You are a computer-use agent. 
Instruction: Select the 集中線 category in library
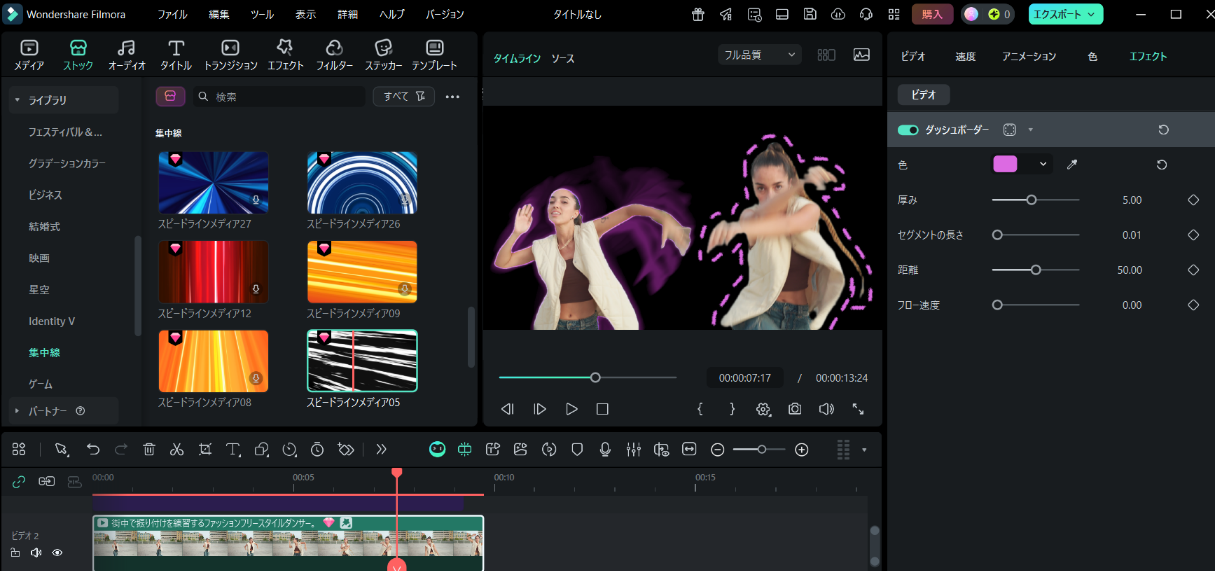(44, 352)
